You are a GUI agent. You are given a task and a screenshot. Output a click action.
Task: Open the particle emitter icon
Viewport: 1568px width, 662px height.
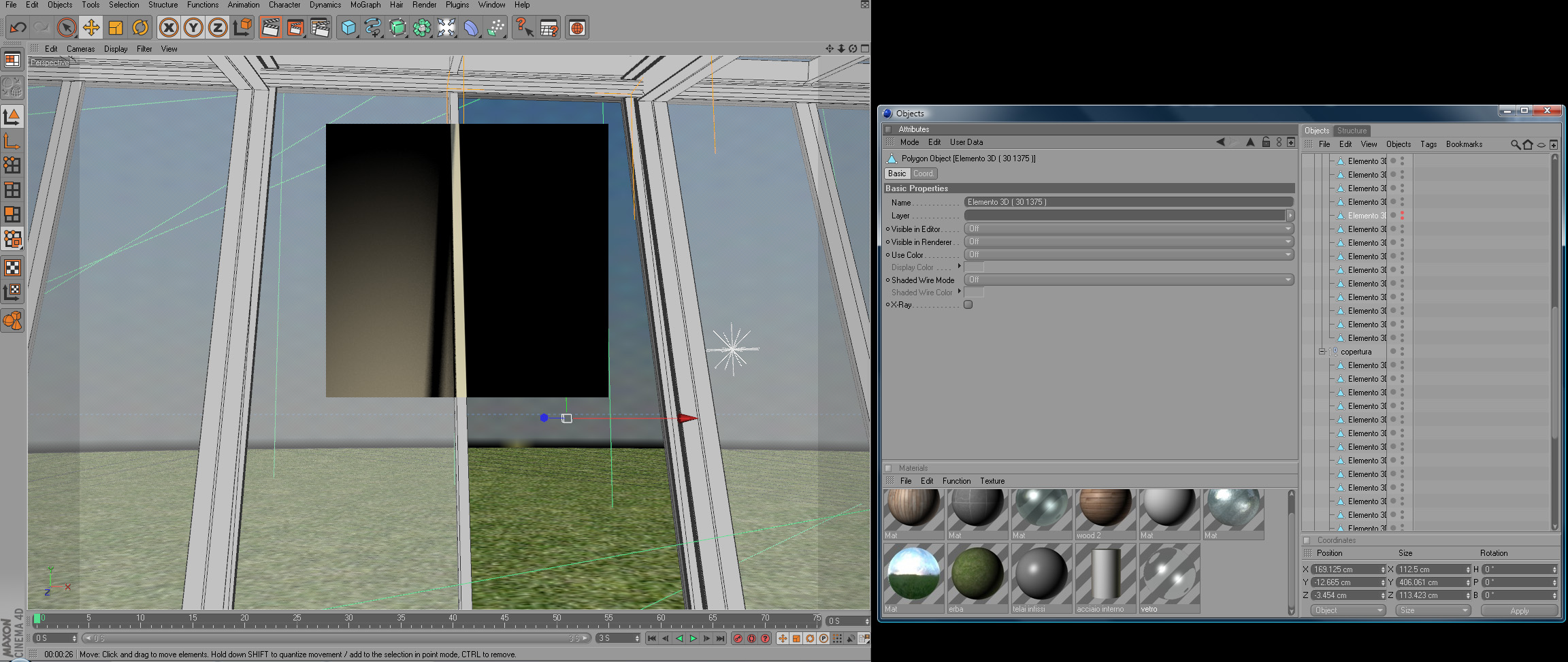click(495, 28)
